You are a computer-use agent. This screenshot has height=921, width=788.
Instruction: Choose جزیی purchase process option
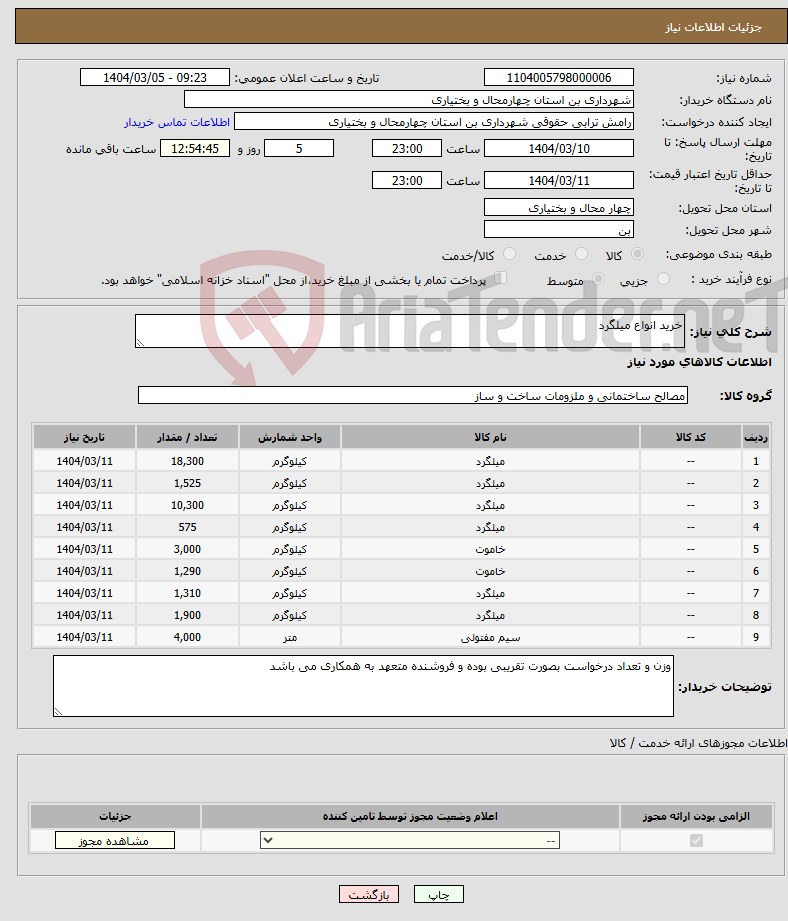click(x=664, y=278)
